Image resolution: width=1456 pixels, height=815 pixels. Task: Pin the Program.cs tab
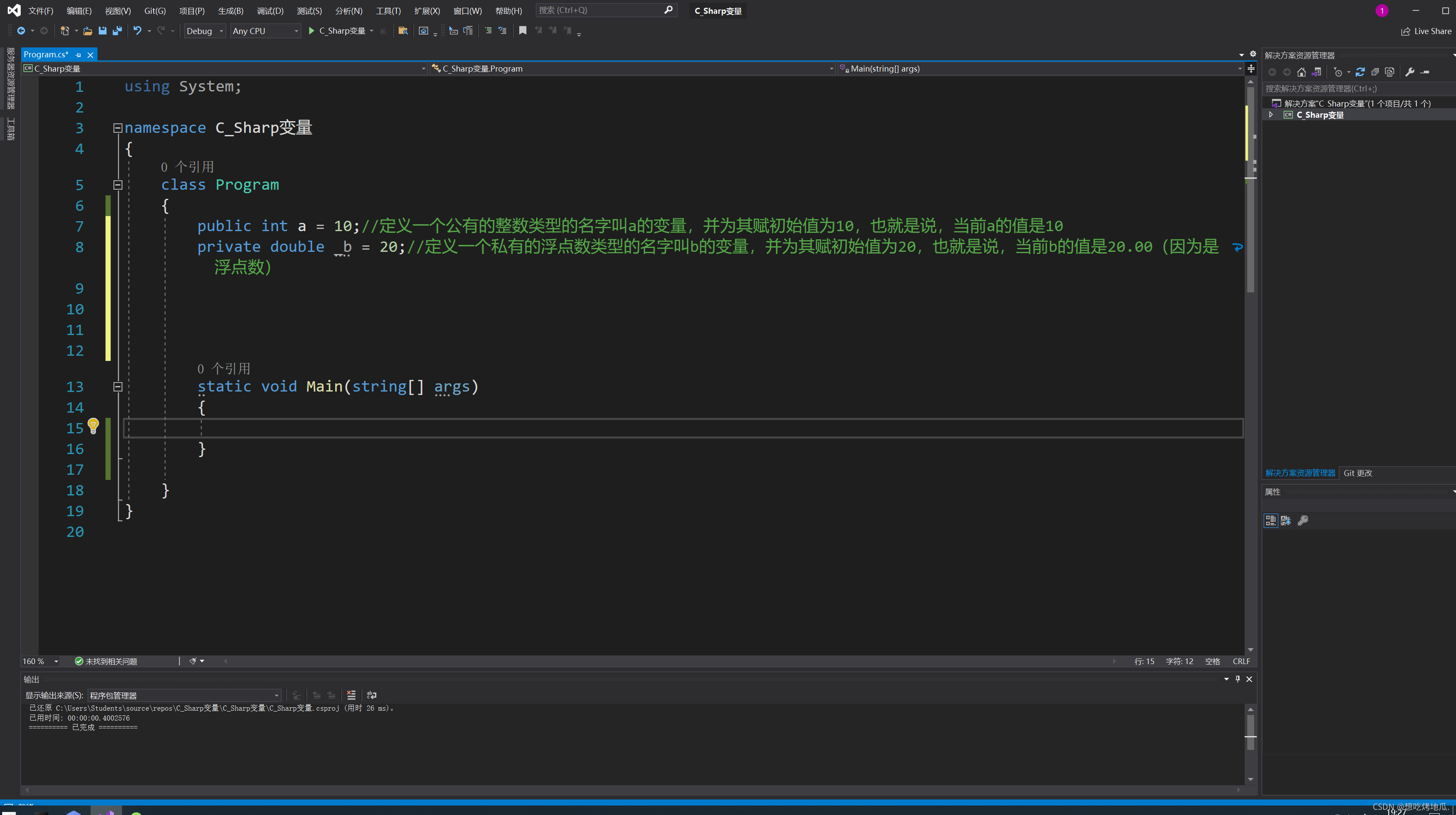(x=78, y=55)
